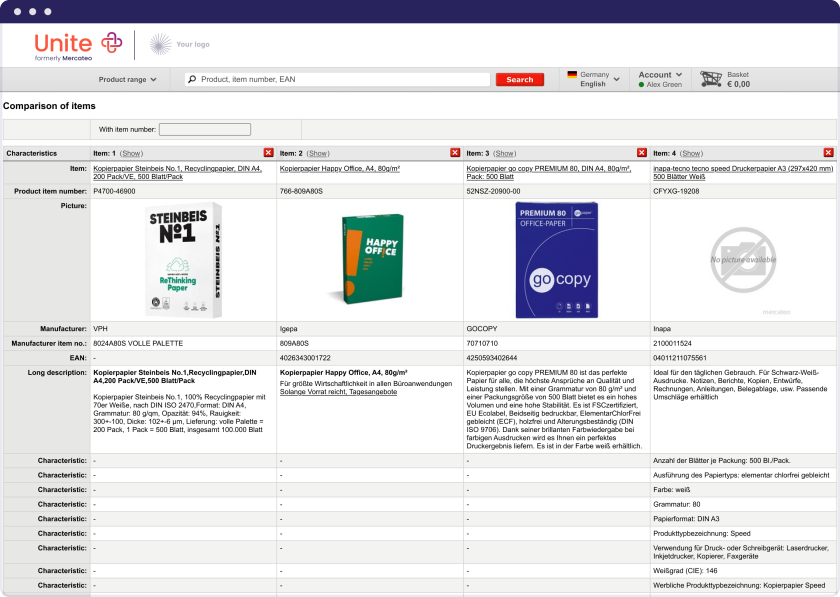Click the German flag icon

click(x=572, y=75)
